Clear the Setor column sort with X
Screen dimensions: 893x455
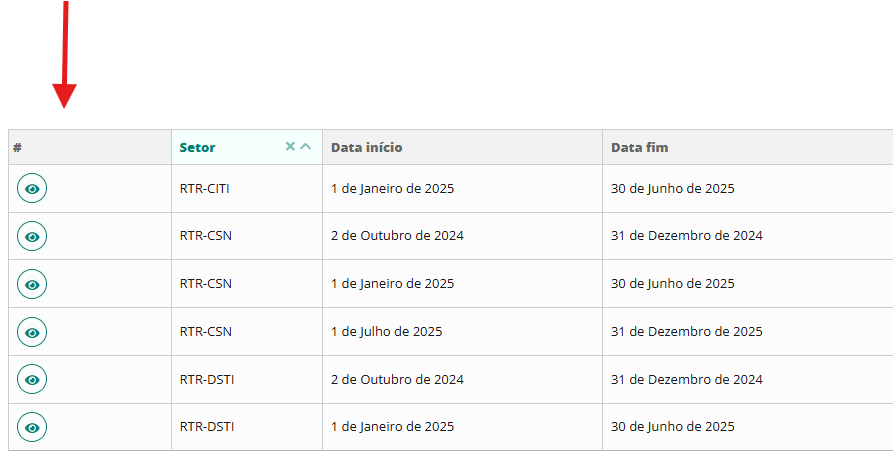click(290, 147)
